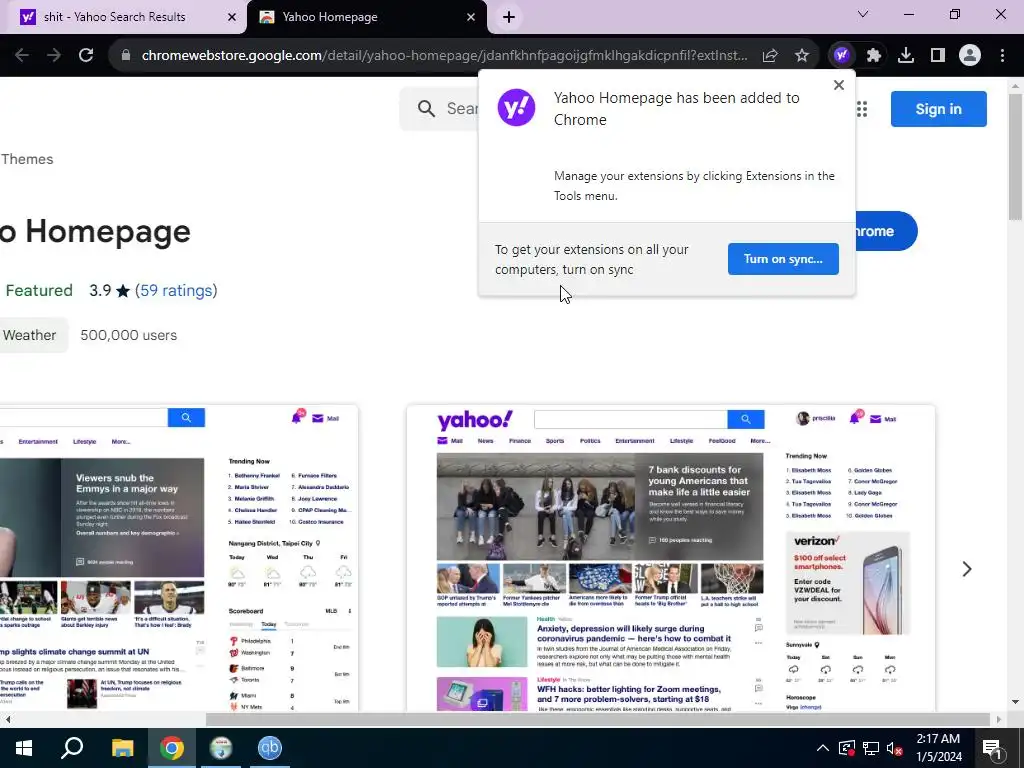Show next screenshot with right chevron
Image resolution: width=1024 pixels, height=768 pixels.
point(967,569)
